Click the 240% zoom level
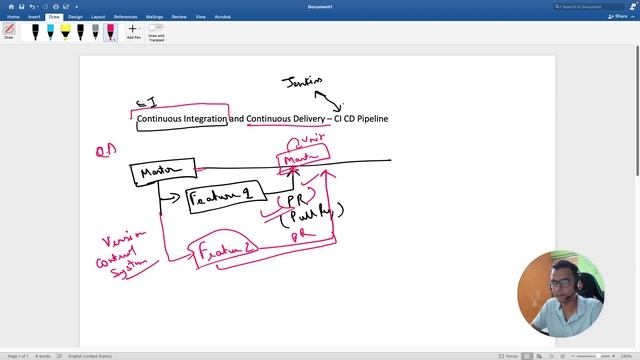Image resolution: width=640 pixels, height=360 pixels. pos(626,356)
